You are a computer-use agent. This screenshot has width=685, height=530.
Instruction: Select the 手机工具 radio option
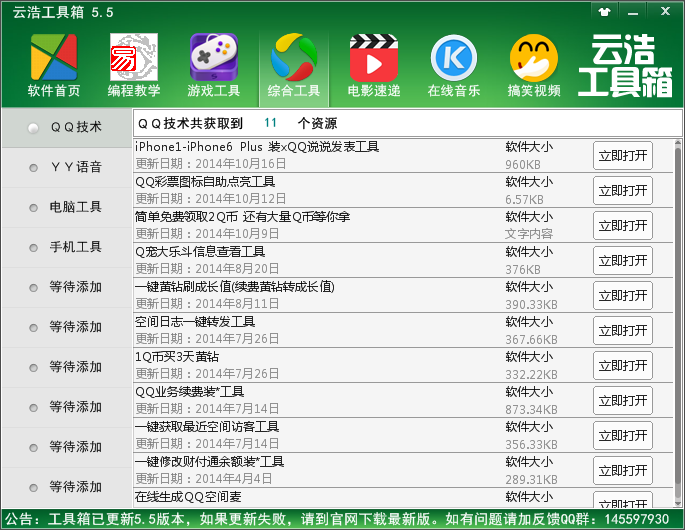[33, 248]
